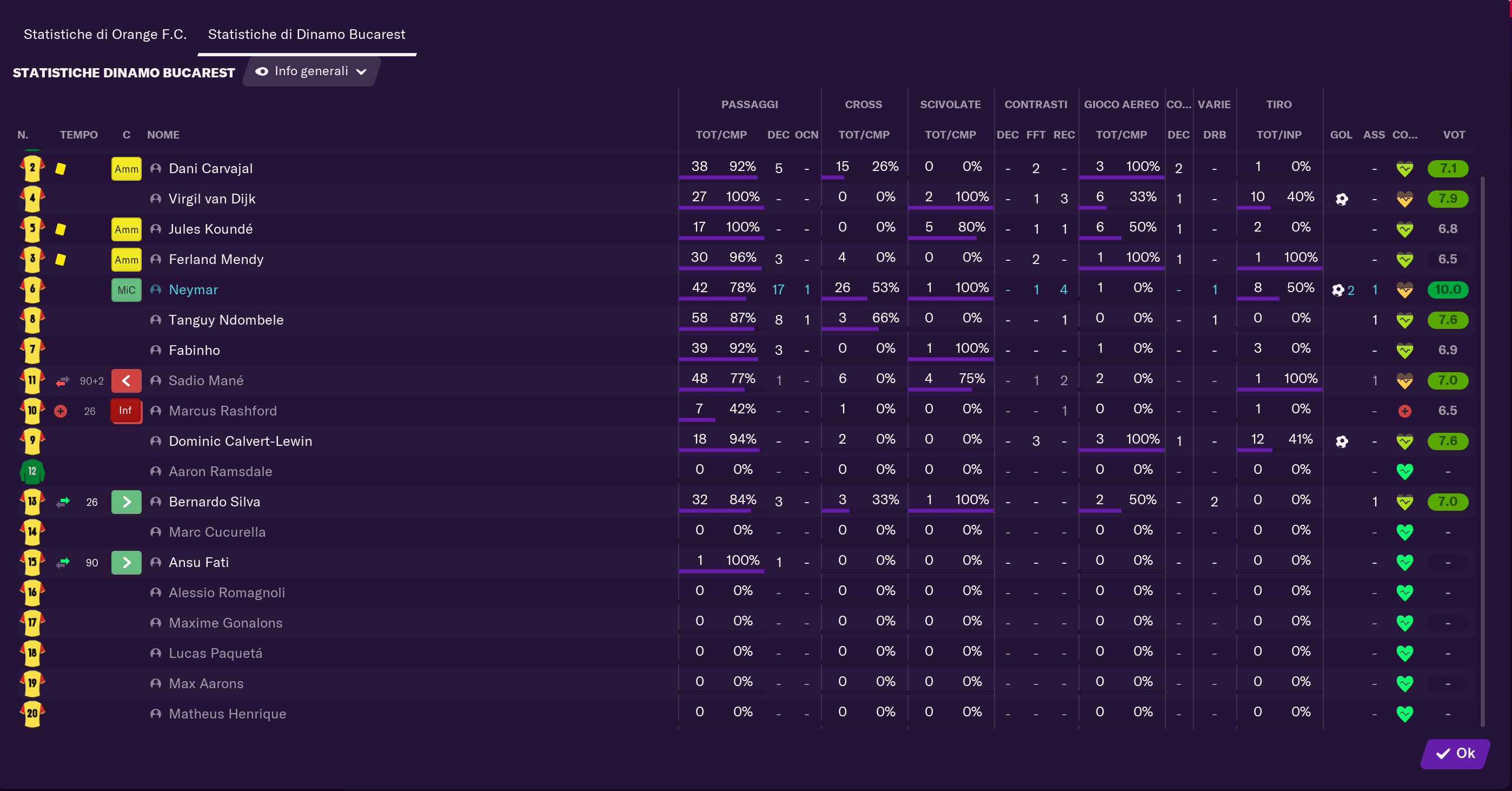
Task: Click Dani Carvajal's yellow card icon
Action: (x=61, y=169)
